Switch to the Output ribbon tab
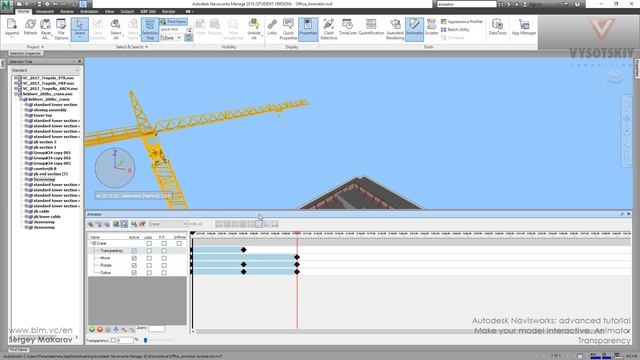 [x=127, y=11]
